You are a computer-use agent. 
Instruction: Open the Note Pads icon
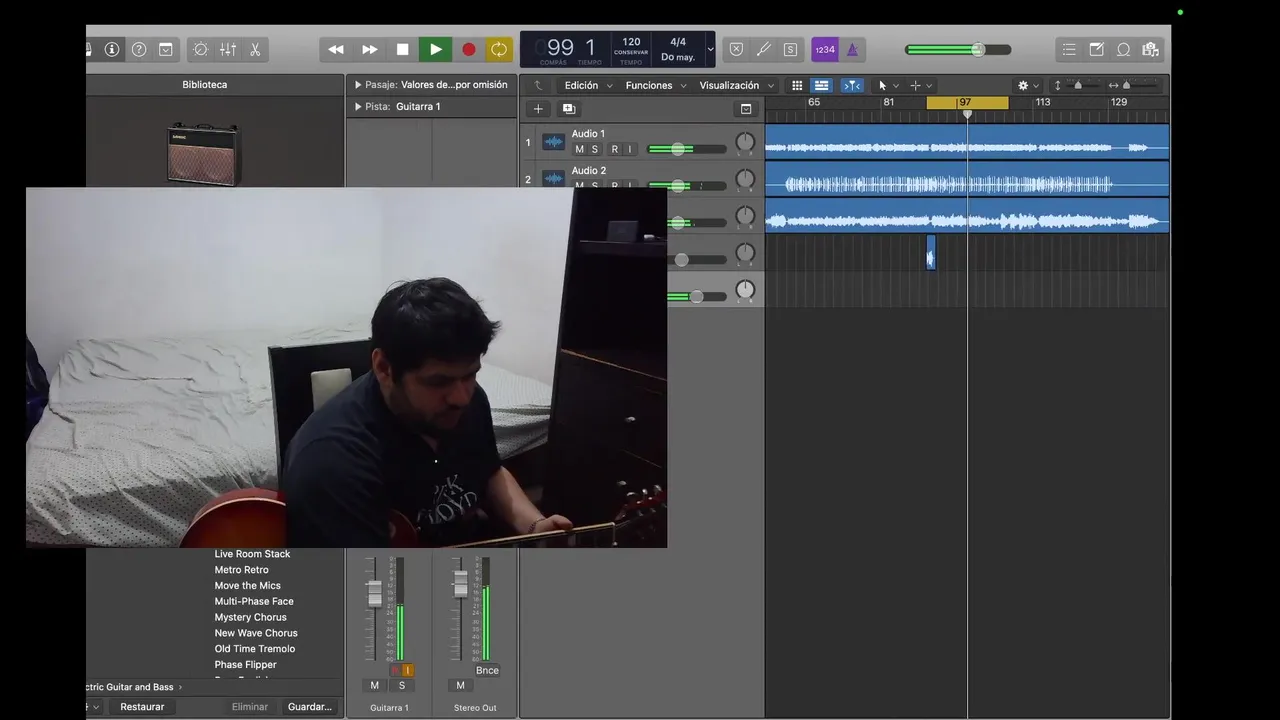click(1096, 49)
